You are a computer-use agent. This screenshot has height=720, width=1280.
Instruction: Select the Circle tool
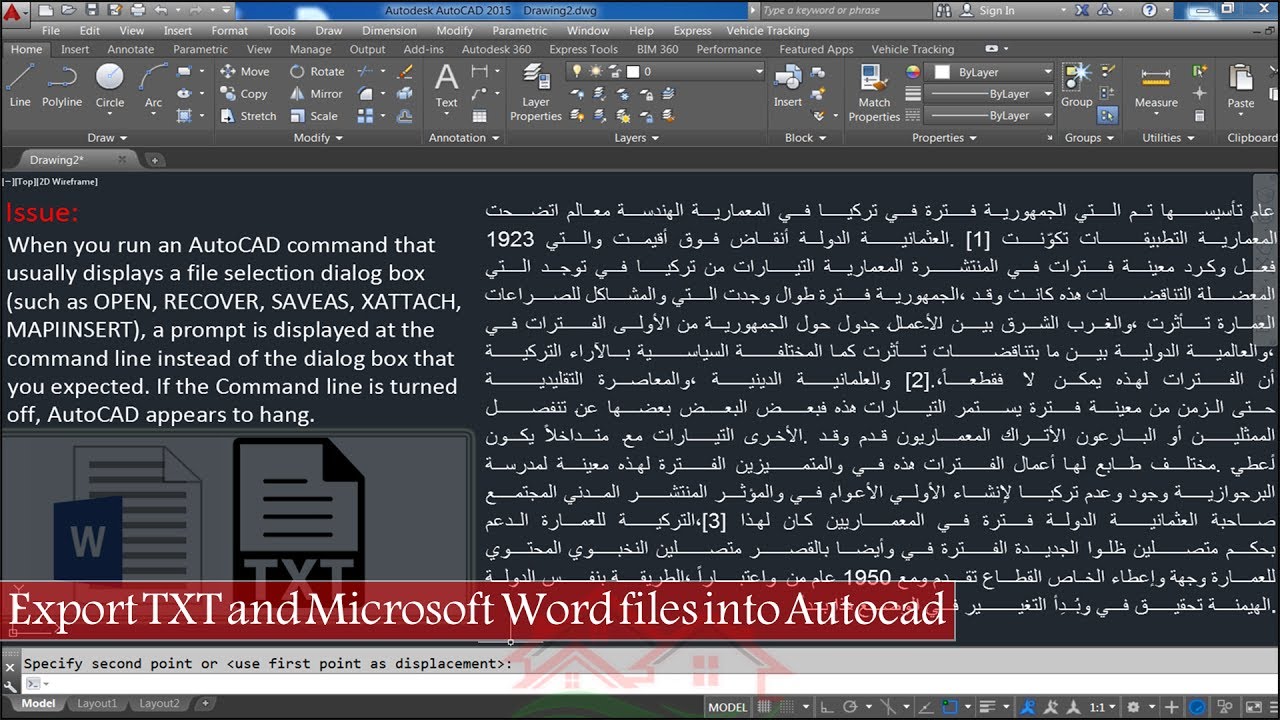[110, 86]
